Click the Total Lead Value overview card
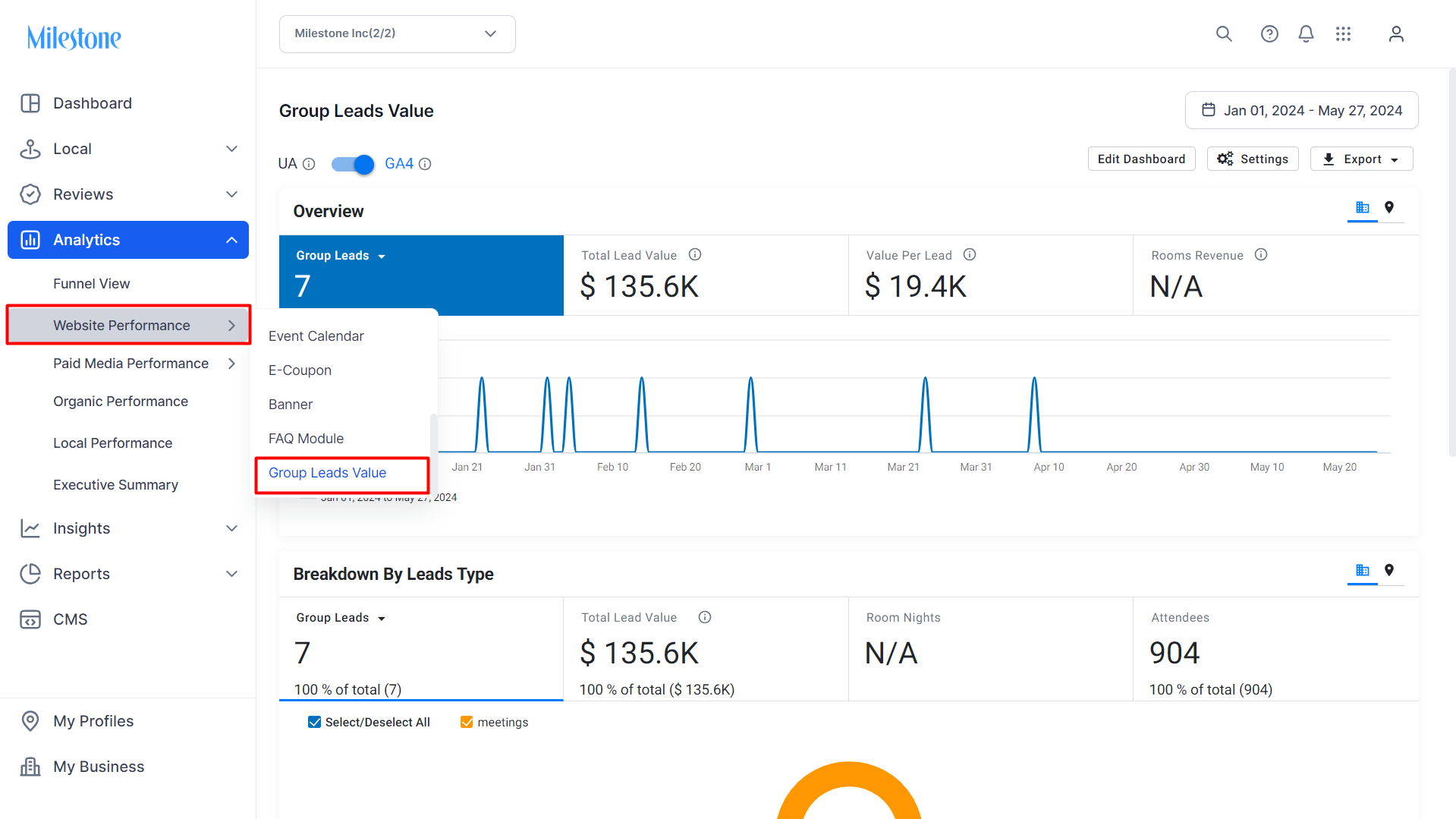The image size is (1456, 819). tap(706, 275)
